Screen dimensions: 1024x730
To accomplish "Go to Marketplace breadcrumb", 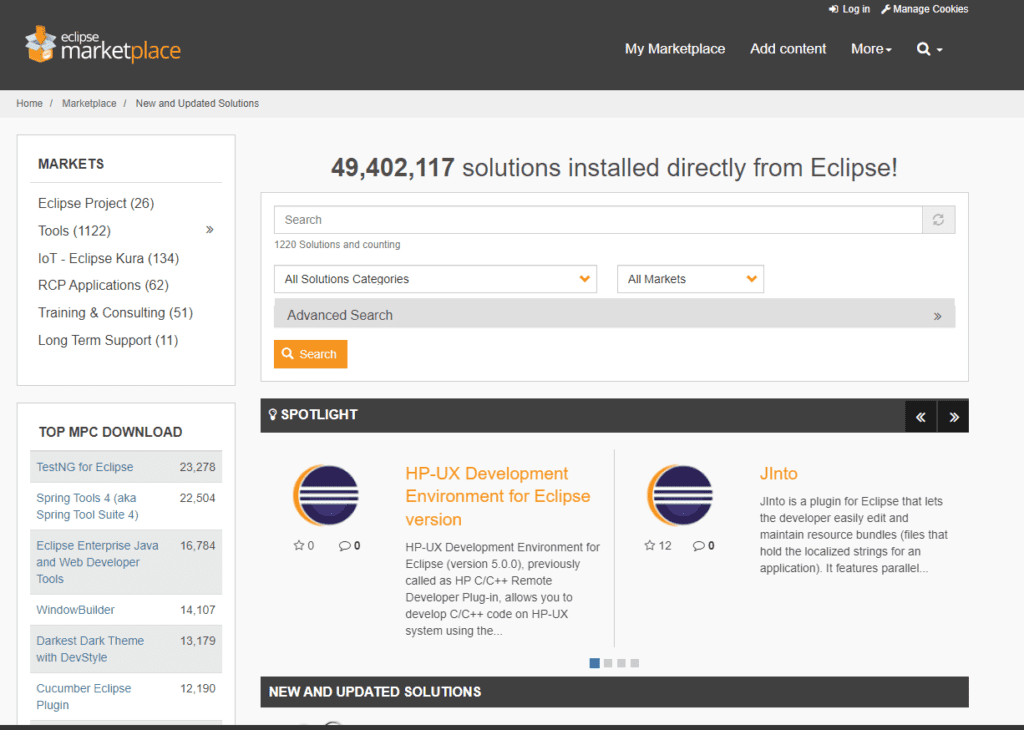I will (89, 103).
